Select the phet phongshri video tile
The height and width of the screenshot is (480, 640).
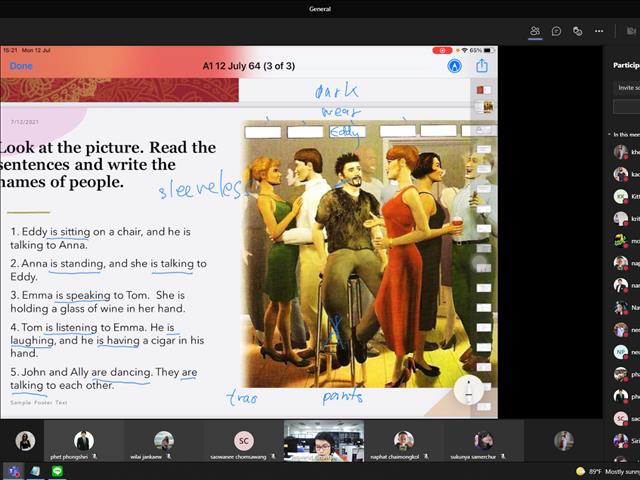[x=84, y=442]
